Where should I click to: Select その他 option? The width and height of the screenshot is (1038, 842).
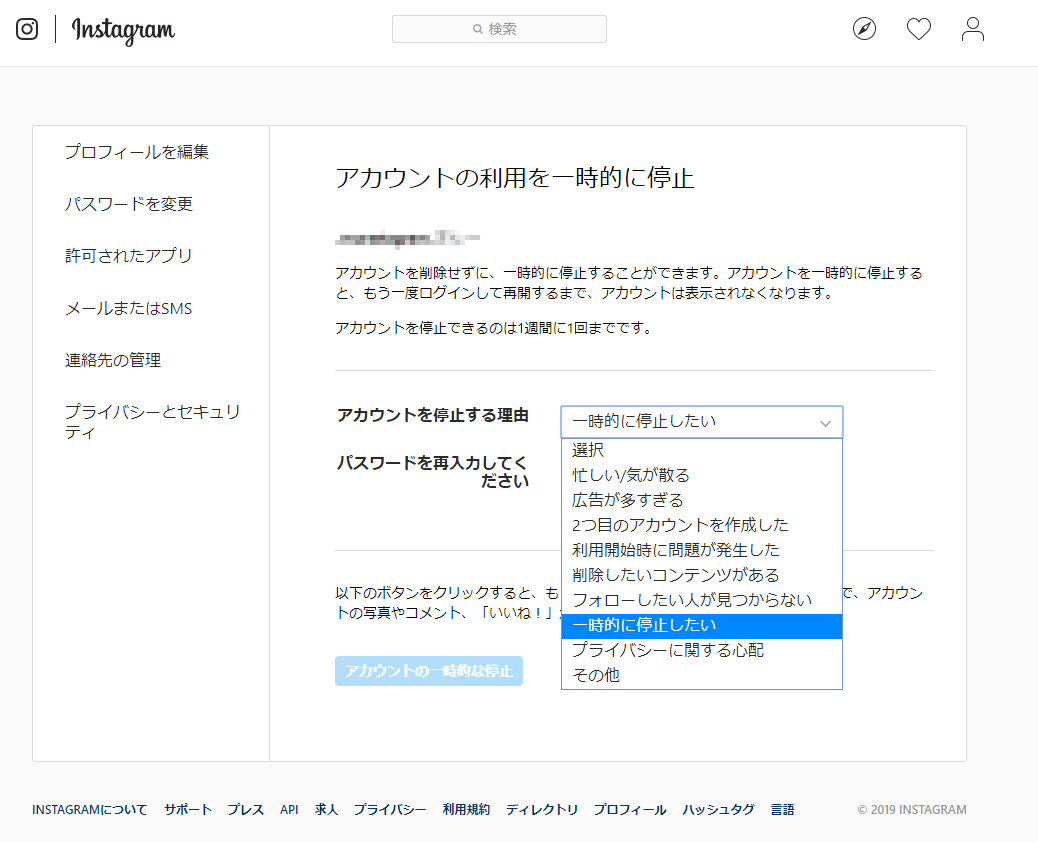[702, 675]
